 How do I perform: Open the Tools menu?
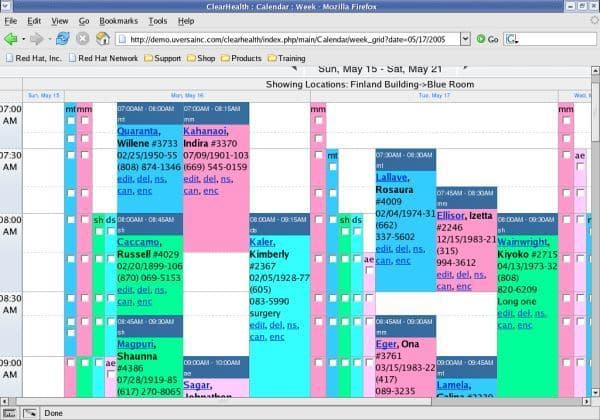pos(158,20)
